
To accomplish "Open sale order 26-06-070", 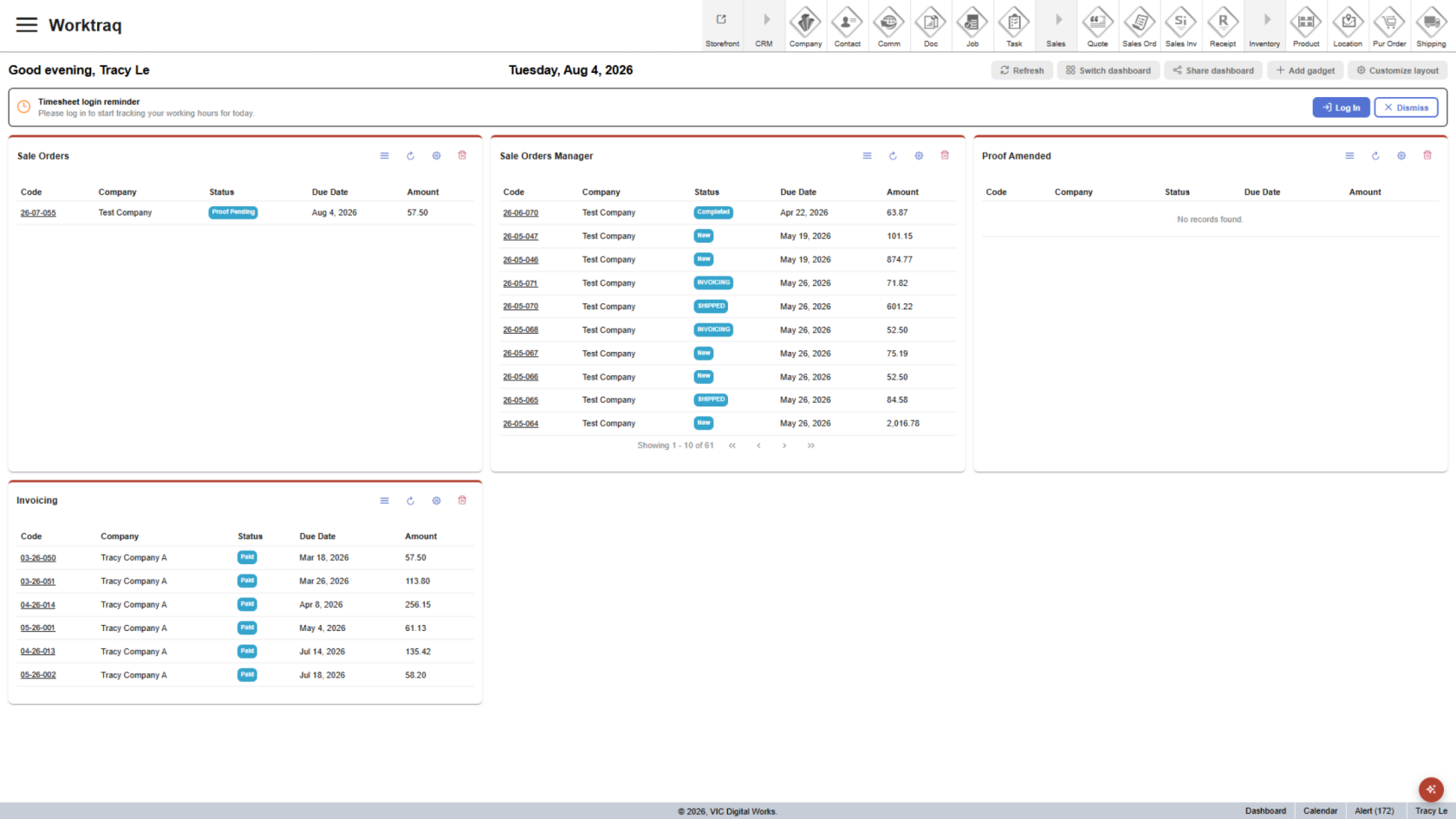I will (521, 212).
